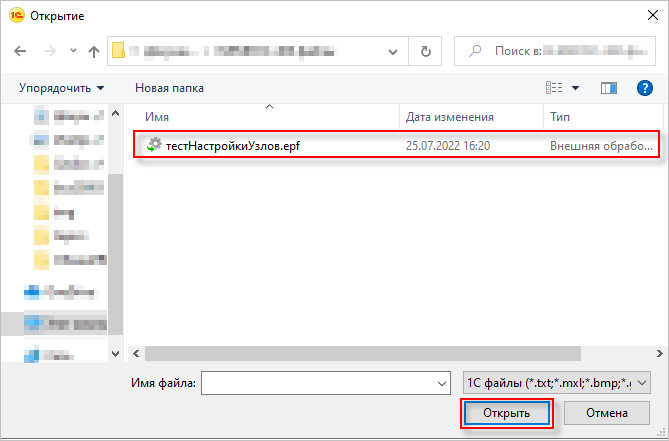Go up one folder level
669x441 pixels.
[94, 51]
